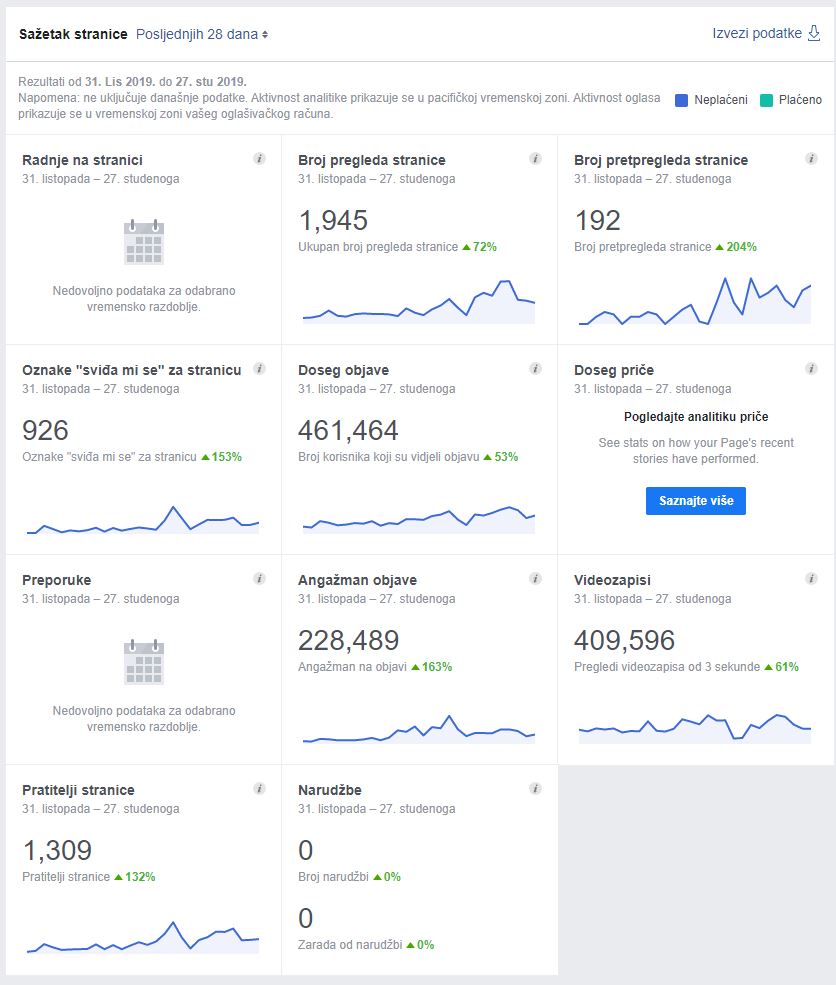Open the Oznake "sviđa mi se" za stranicu title
Image resolution: width=836 pixels, height=985 pixels.
[x=132, y=370]
